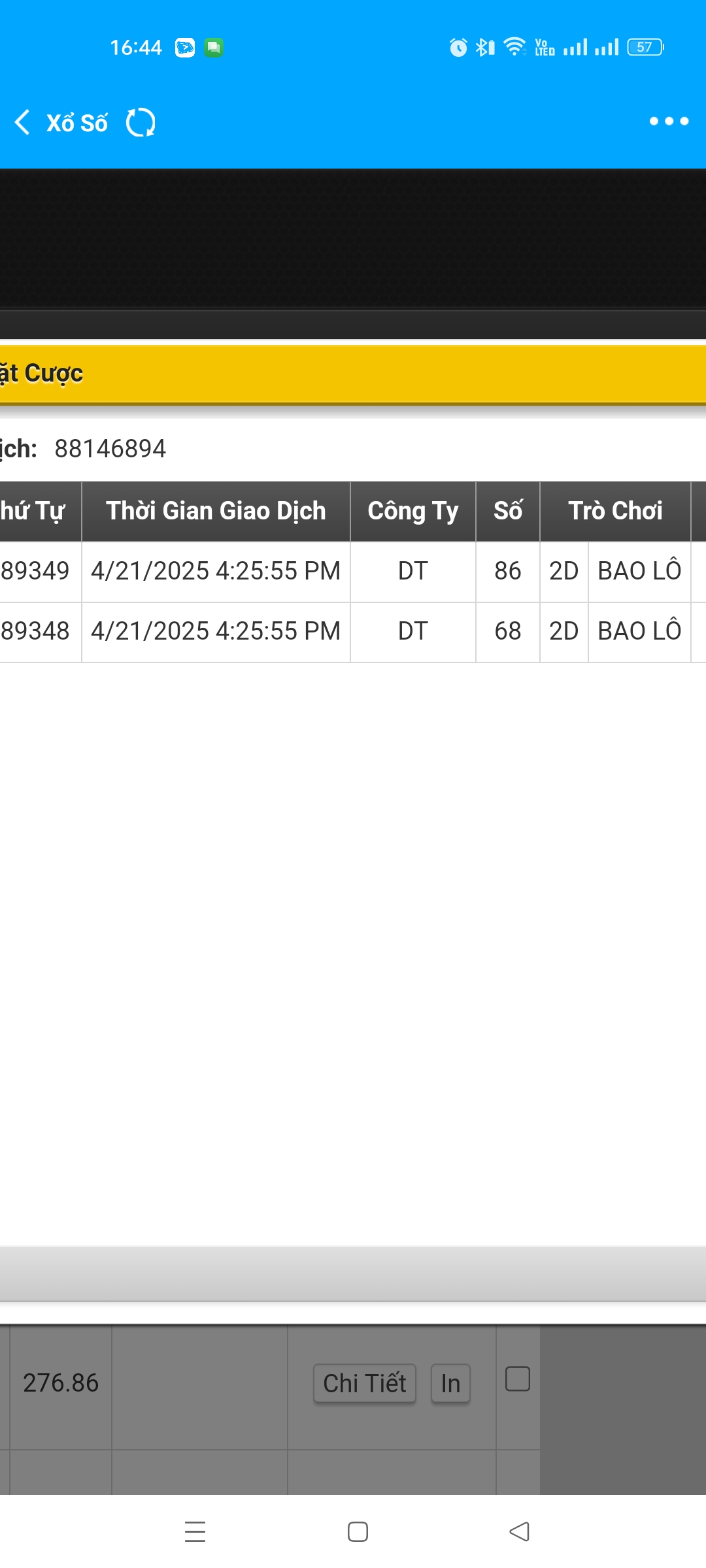
Task: Click the Trò Chơi column header
Action: click(614, 511)
